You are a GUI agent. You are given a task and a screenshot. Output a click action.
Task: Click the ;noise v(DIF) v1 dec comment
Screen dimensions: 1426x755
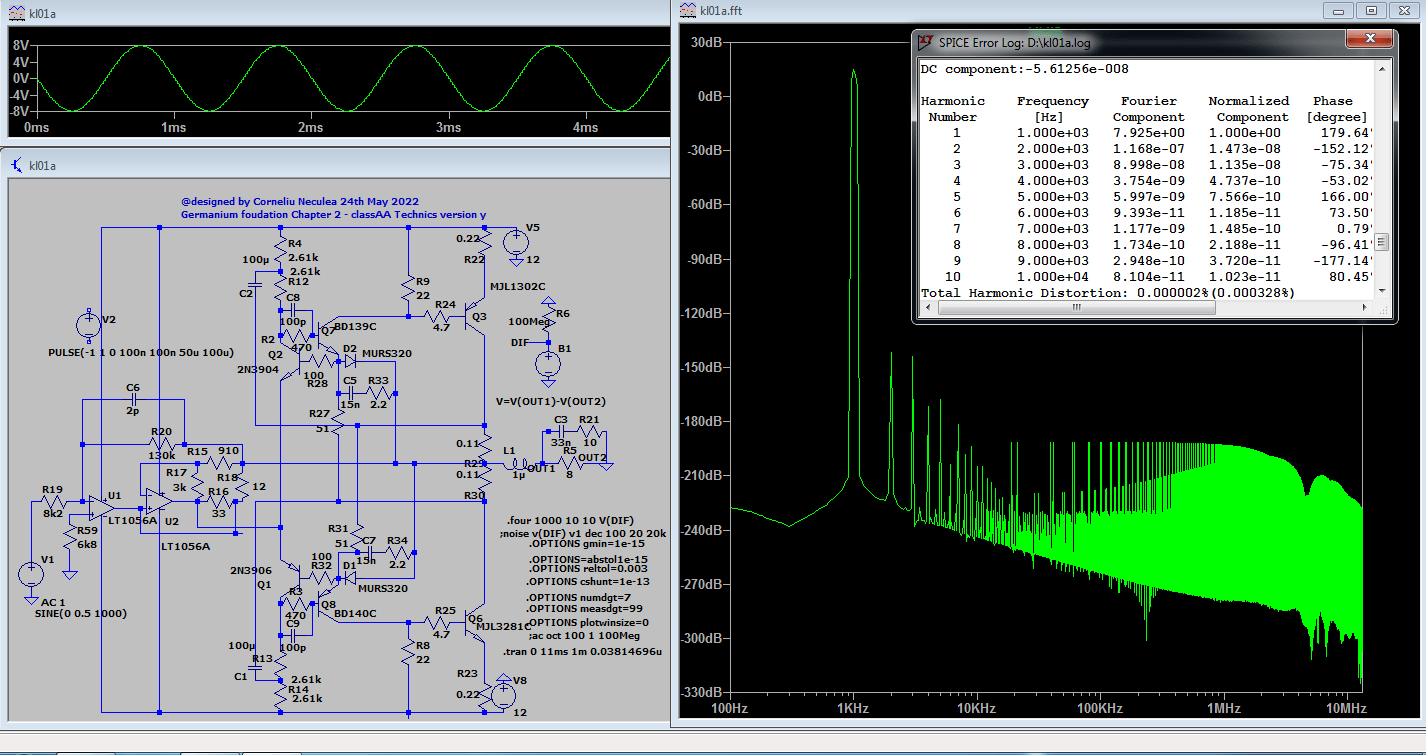(x=582, y=534)
